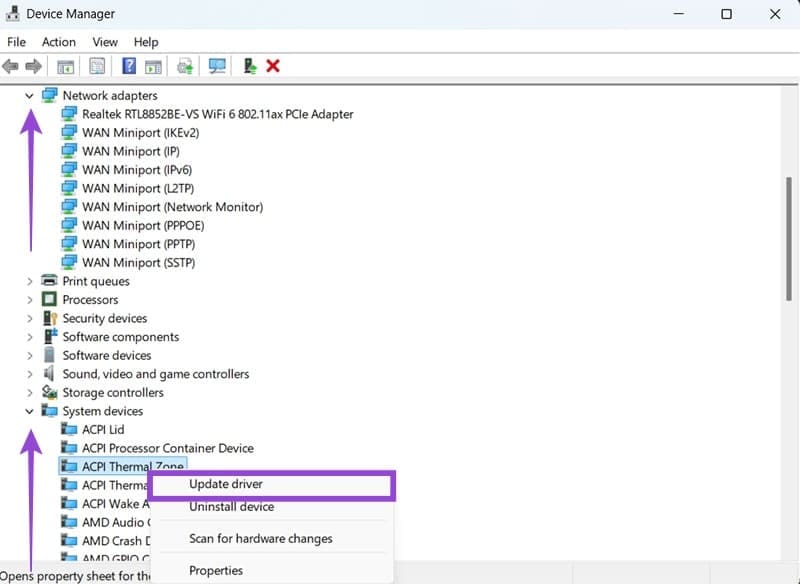Collapse the Network adapters category

click(x=28, y=95)
